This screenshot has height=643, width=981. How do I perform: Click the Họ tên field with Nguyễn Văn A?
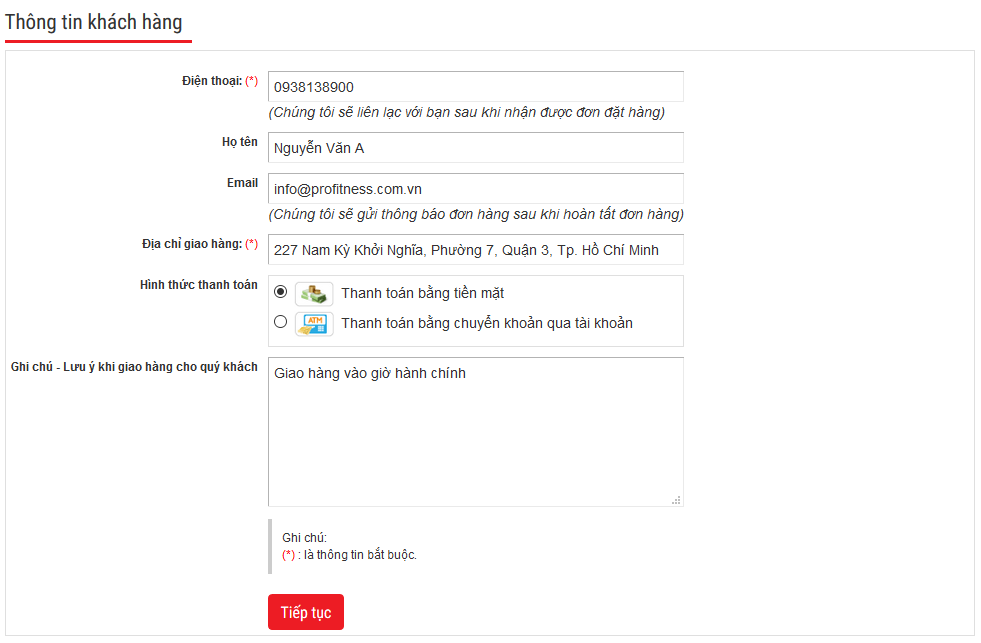pos(475,148)
